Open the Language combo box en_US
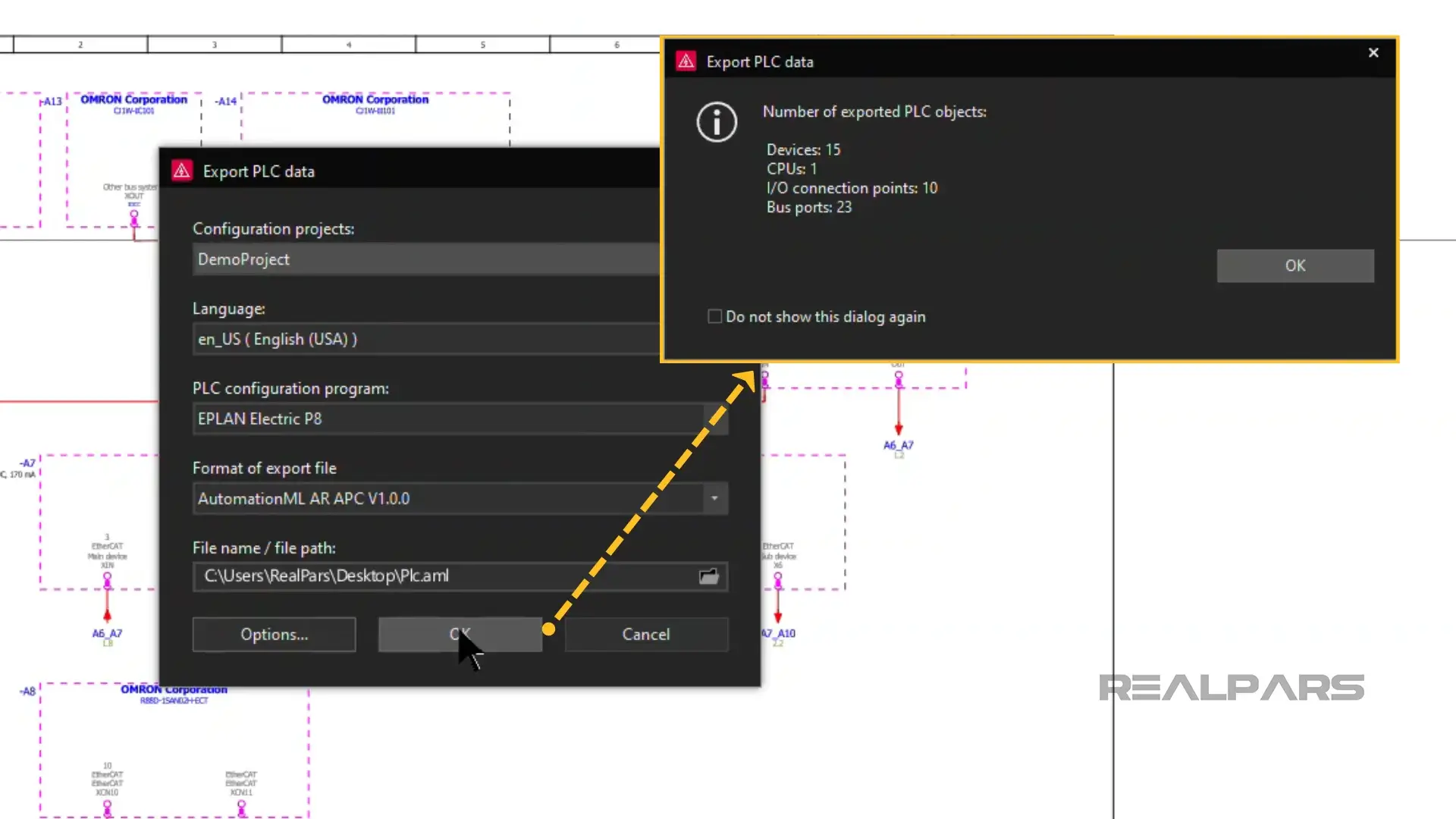Image resolution: width=1456 pixels, height=819 pixels. pyautogui.click(x=426, y=339)
